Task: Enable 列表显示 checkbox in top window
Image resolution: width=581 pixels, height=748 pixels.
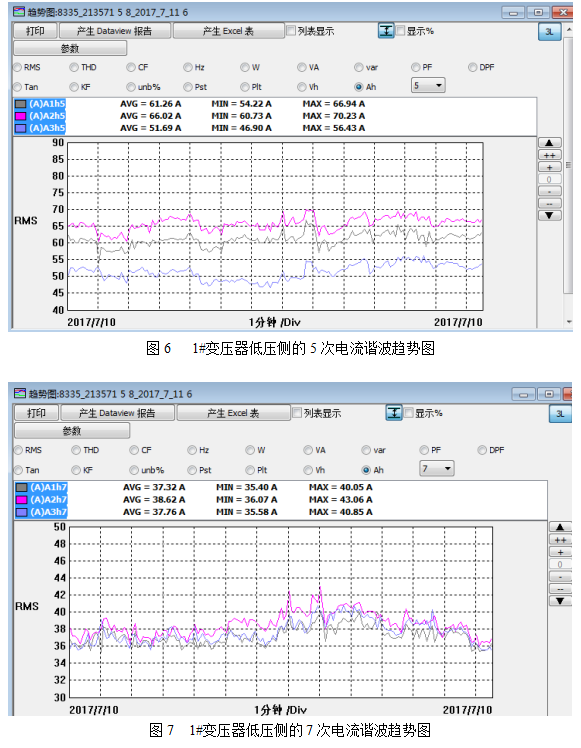Action: pyautogui.click(x=290, y=31)
